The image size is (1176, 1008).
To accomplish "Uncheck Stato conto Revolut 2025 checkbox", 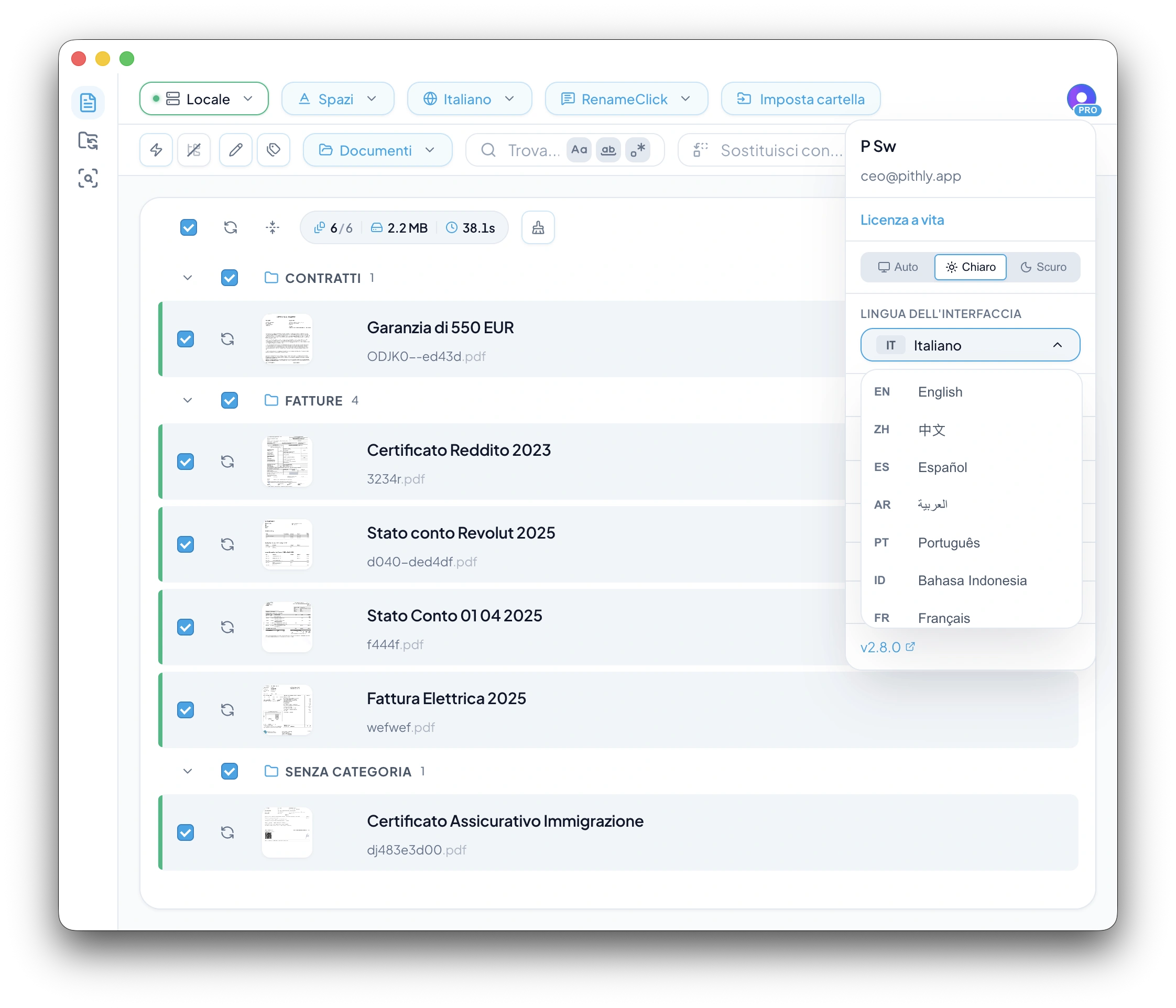I will pyautogui.click(x=186, y=544).
